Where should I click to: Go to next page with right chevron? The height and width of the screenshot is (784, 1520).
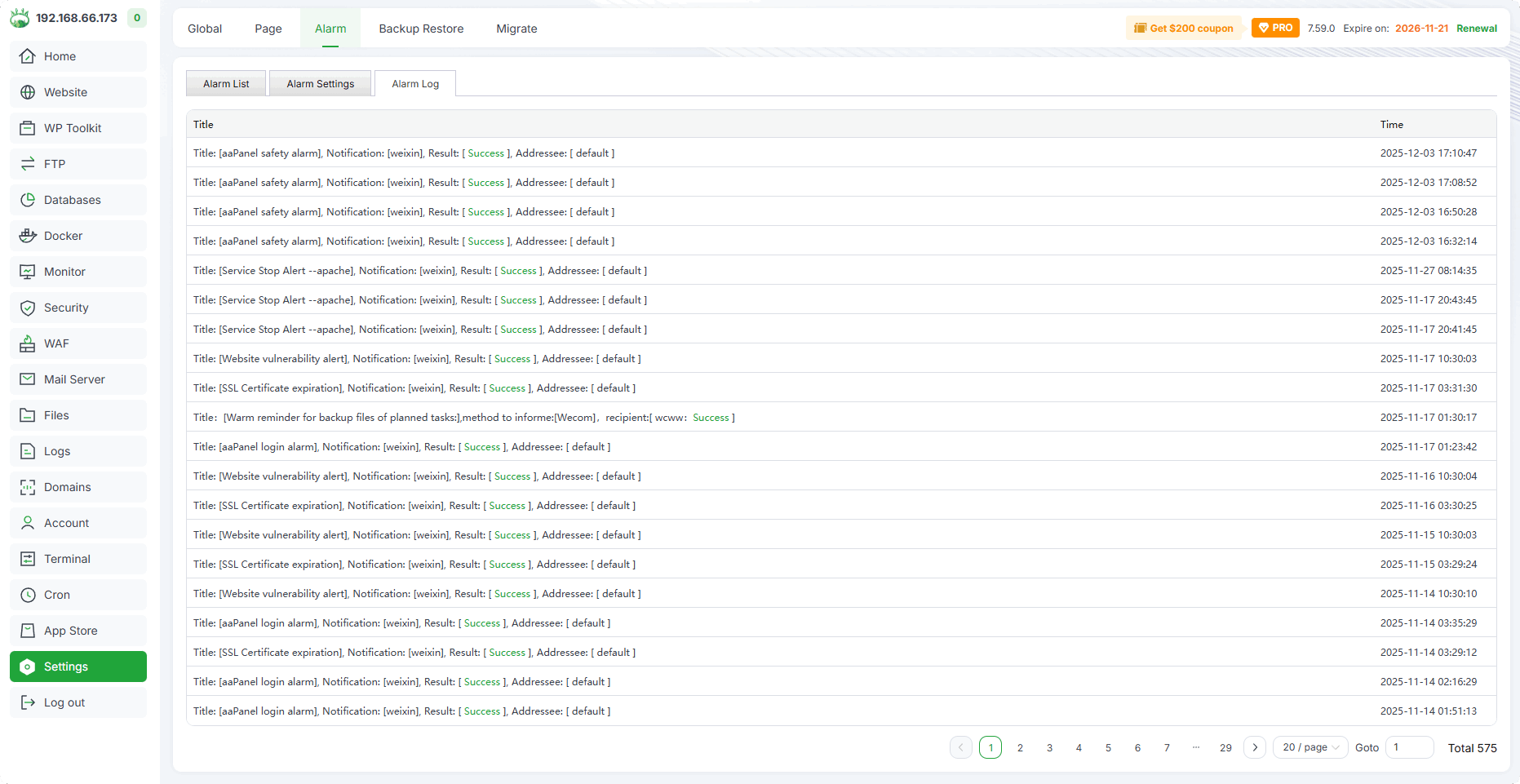[x=1255, y=747]
